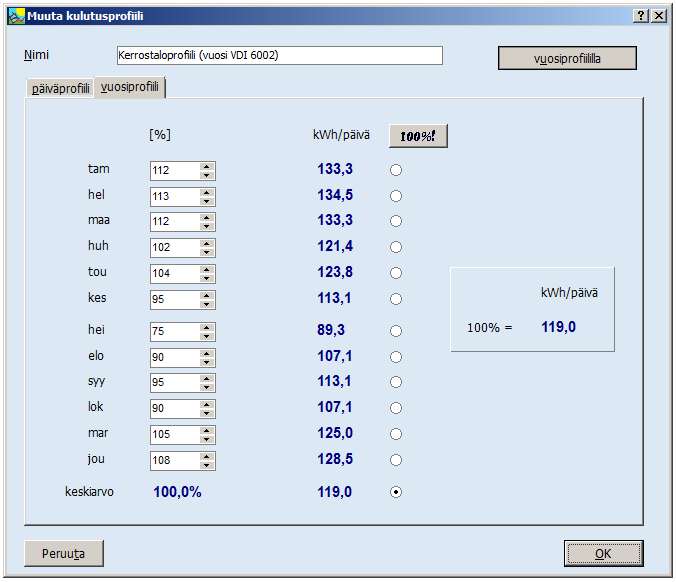This screenshot has height=582, width=676.
Task: Confirm with the OK button
Action: click(x=604, y=553)
